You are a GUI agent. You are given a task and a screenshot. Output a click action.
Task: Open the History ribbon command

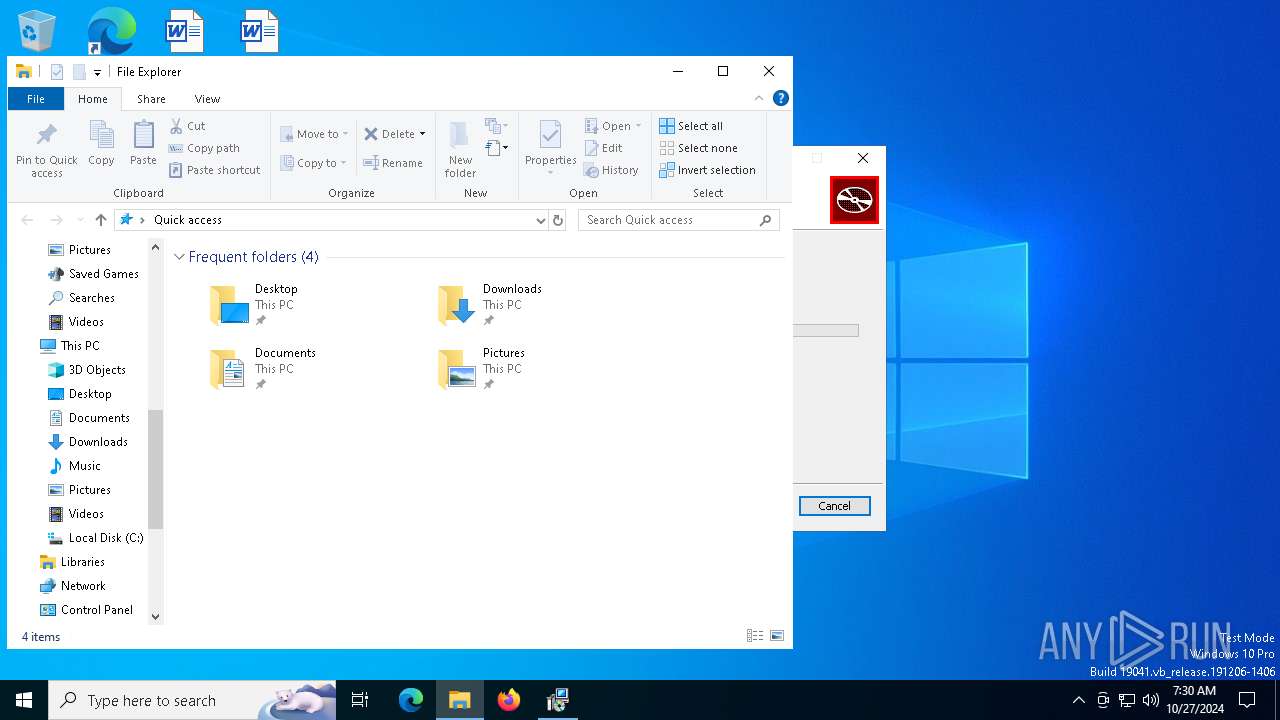(x=611, y=170)
